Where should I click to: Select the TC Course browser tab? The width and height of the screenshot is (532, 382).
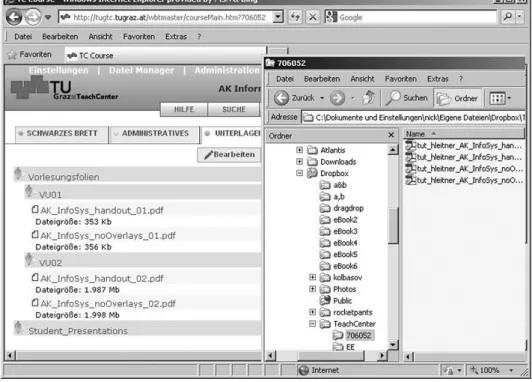click(165, 55)
